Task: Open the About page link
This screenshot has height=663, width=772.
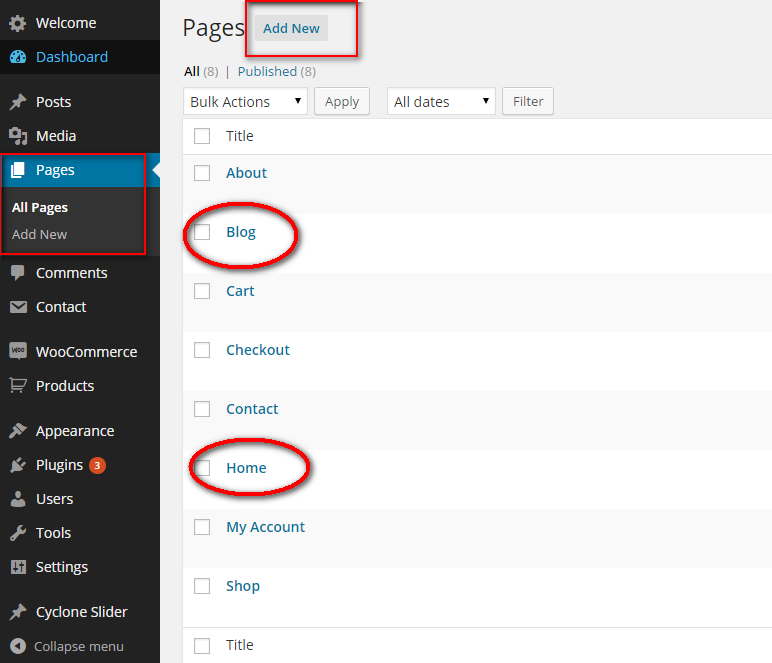Action: tap(246, 173)
